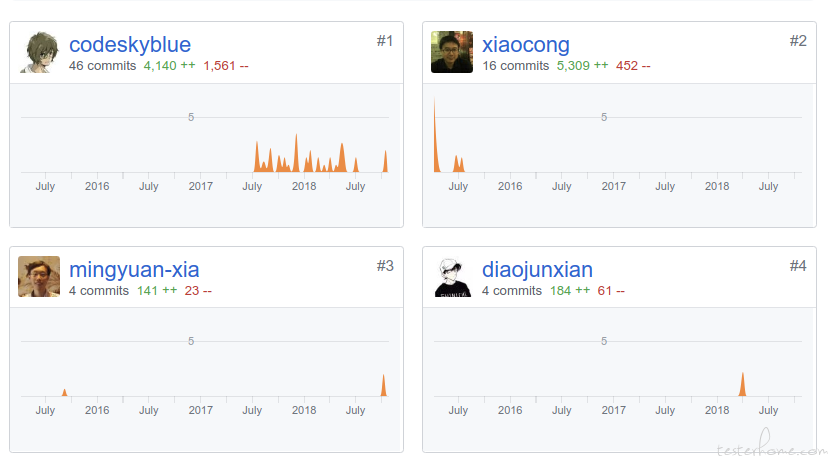
Task: Click the #4 rank label
Action: [x=798, y=266]
